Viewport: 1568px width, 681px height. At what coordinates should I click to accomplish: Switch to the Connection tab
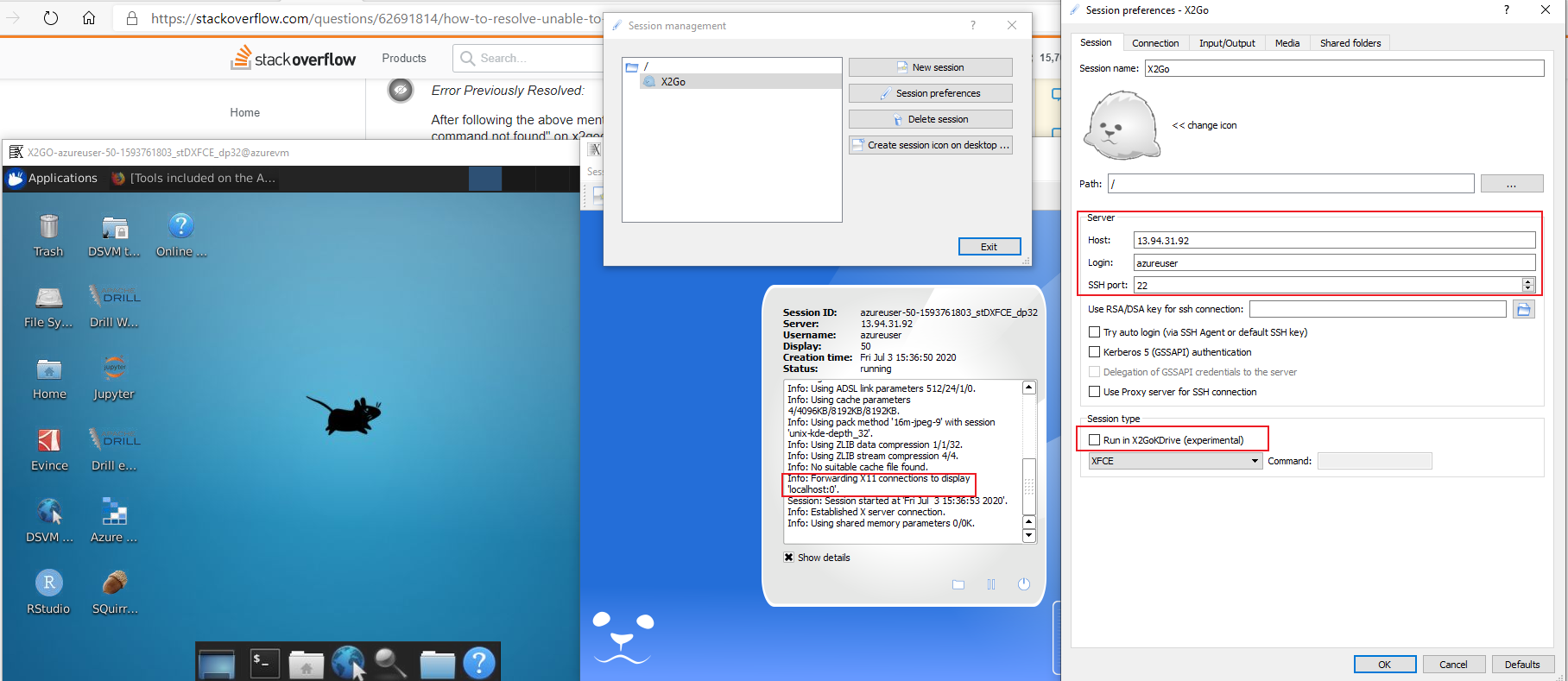pos(1155,43)
